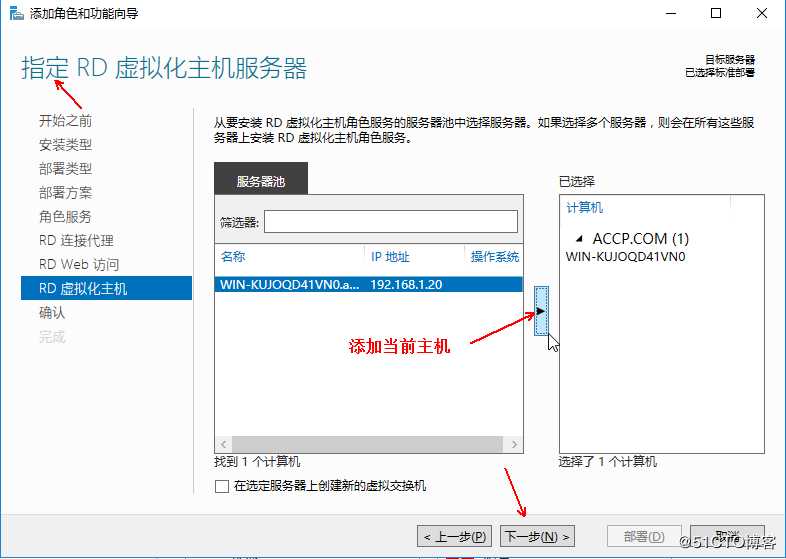Image resolution: width=786 pixels, height=559 pixels.
Task: Go to 确认 step
Action: (x=52, y=312)
